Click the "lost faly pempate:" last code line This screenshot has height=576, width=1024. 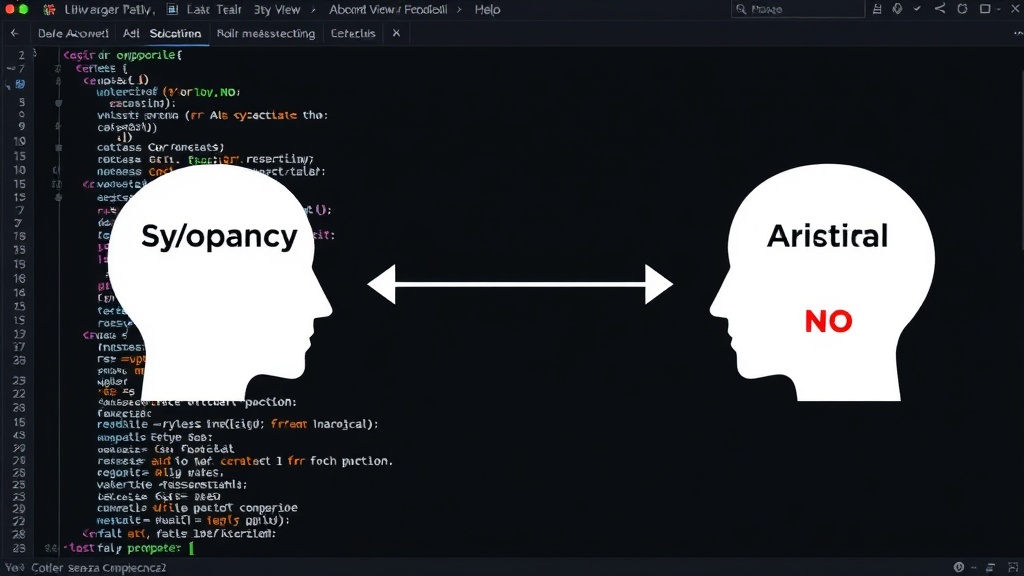coord(122,549)
